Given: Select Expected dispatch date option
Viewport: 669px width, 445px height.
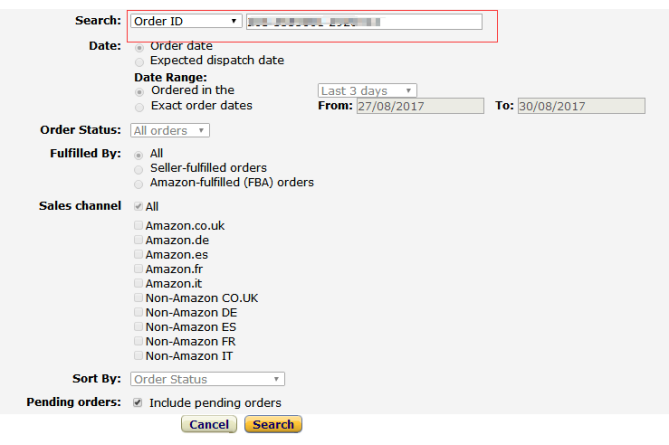Looking at the screenshot, I should 139,62.
